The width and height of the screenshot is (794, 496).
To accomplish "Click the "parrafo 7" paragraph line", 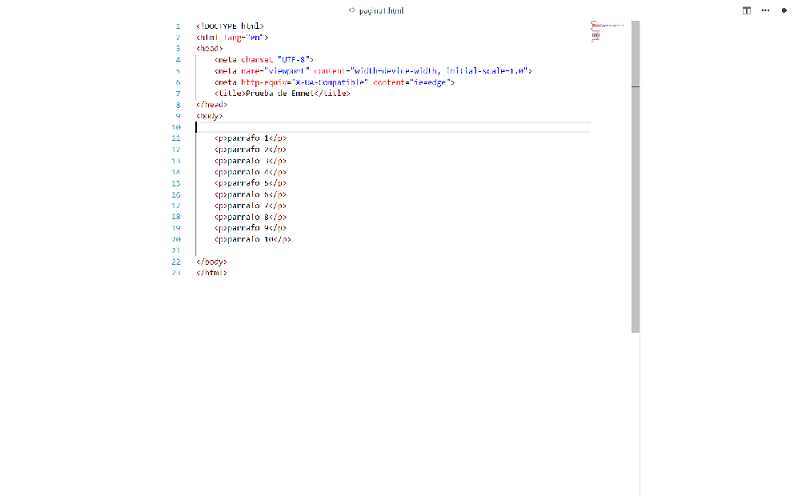I will [250, 205].
